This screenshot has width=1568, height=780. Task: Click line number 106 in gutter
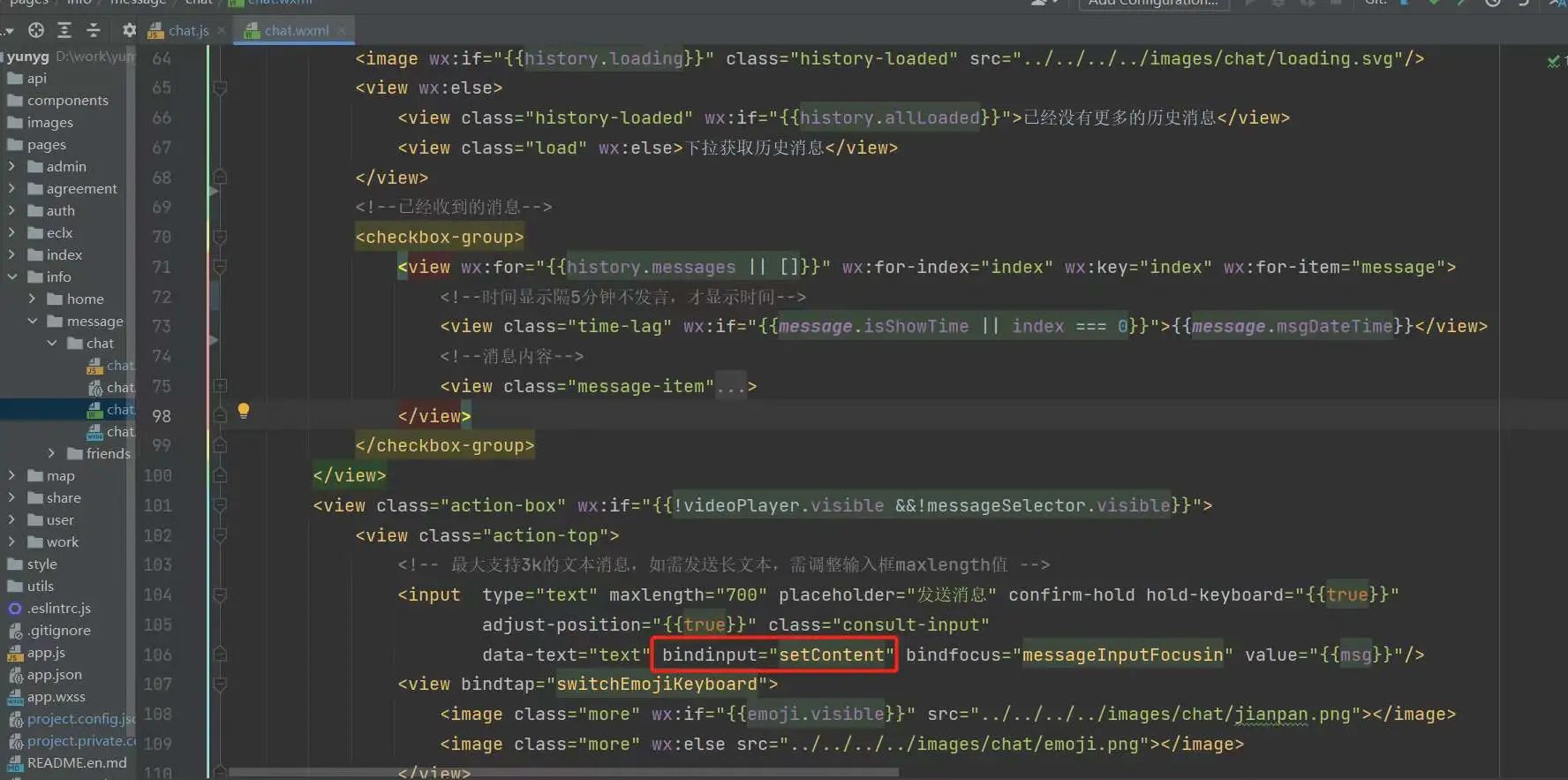158,655
